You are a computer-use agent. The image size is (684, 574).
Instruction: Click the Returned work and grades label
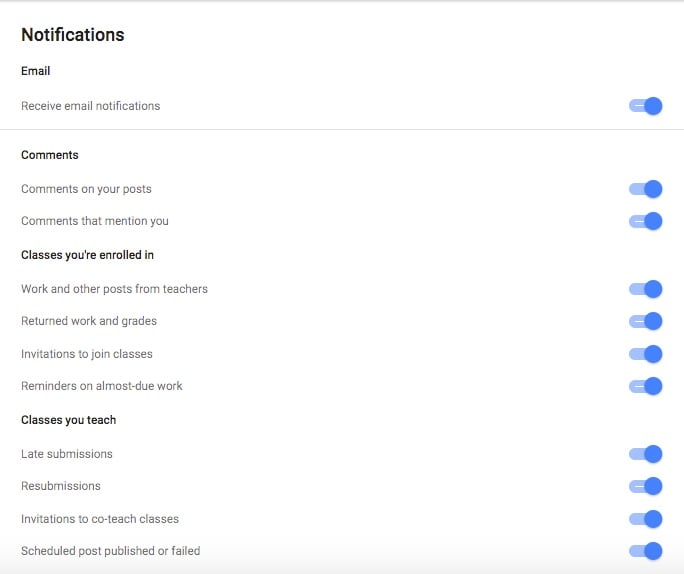click(x=89, y=321)
